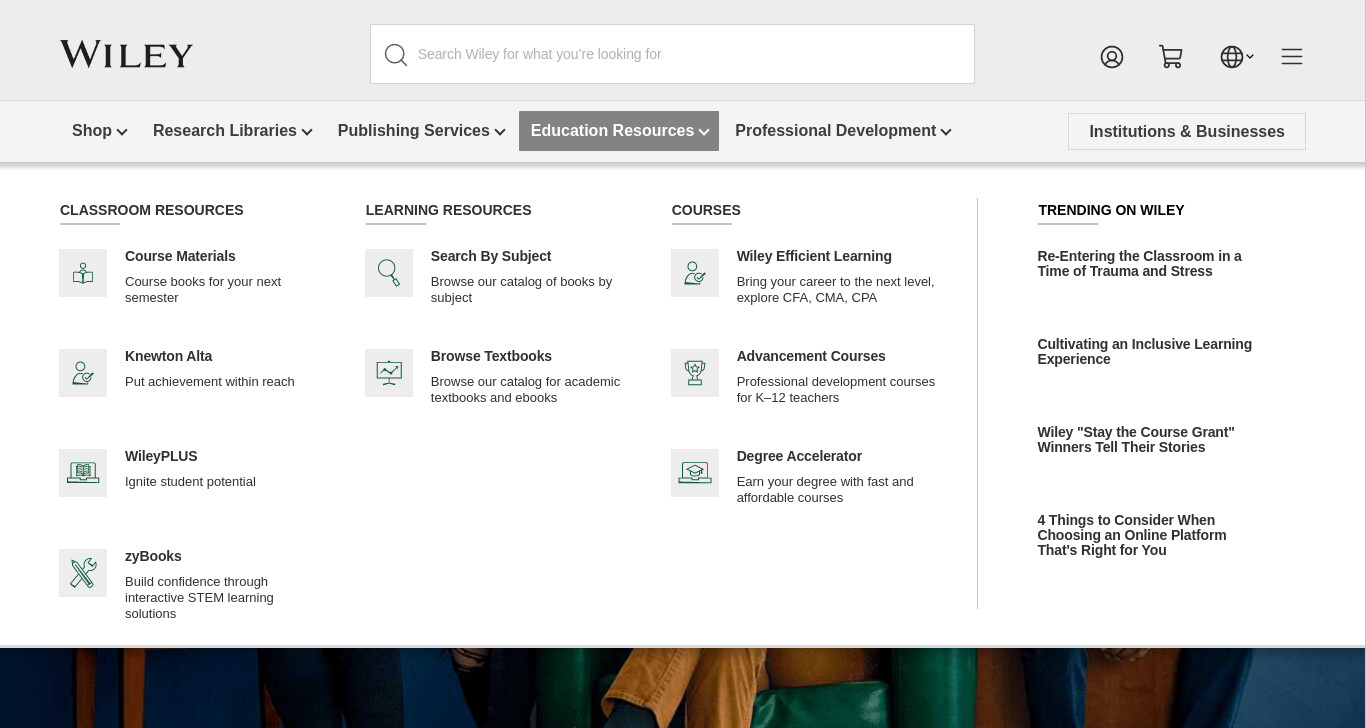Open 'Cultivating an Inclusive Learning Experience' article
This screenshot has width=1366, height=728.
[x=1144, y=352]
